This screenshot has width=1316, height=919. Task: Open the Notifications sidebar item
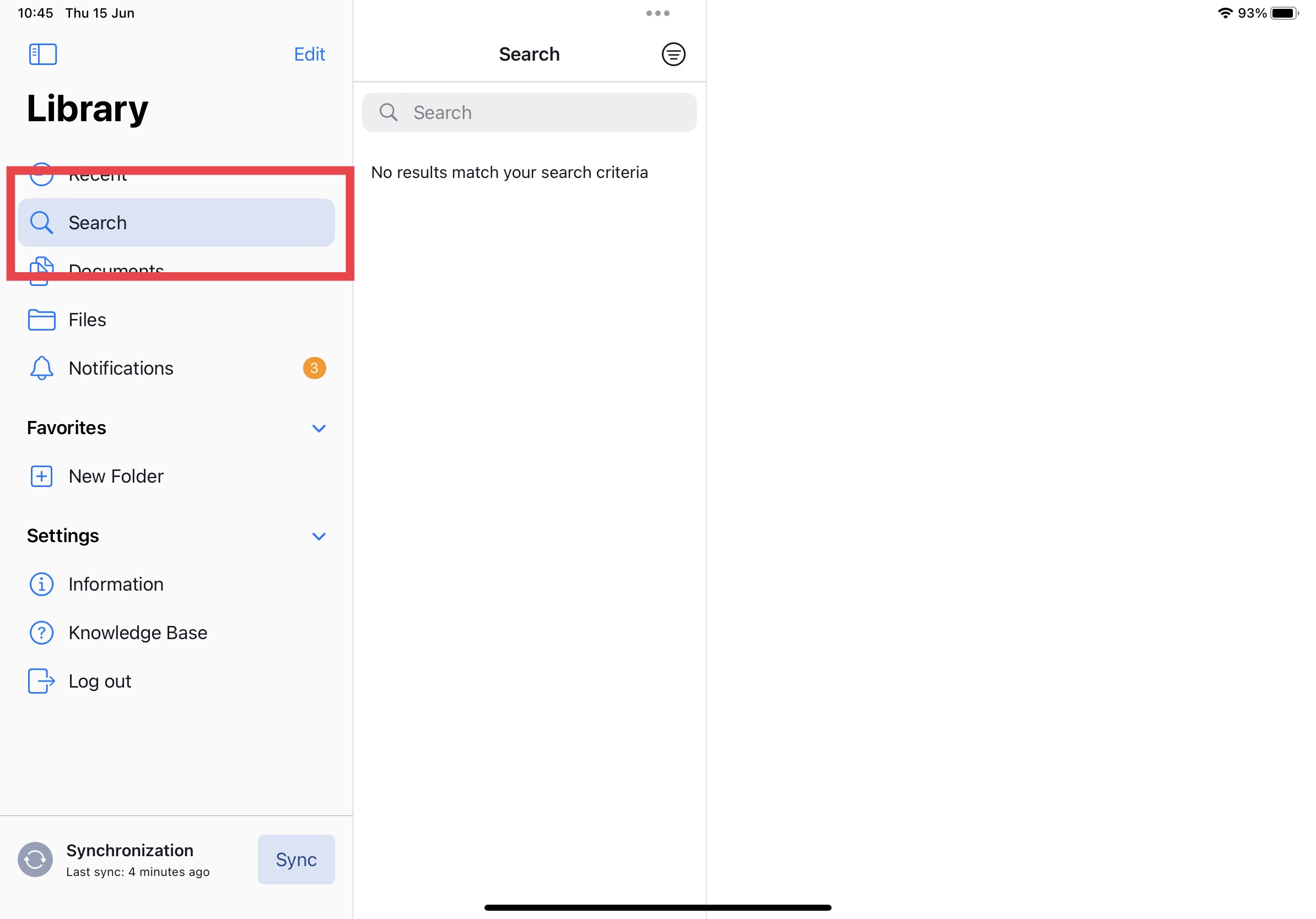tap(121, 368)
